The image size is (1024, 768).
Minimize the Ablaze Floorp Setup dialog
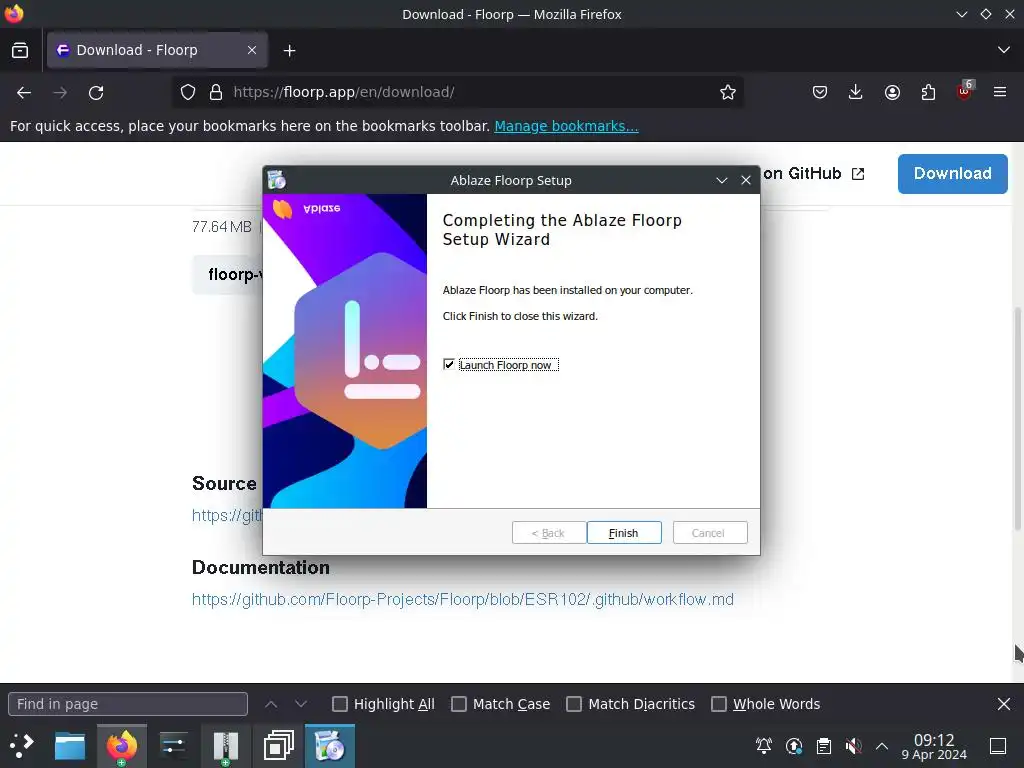click(x=722, y=180)
